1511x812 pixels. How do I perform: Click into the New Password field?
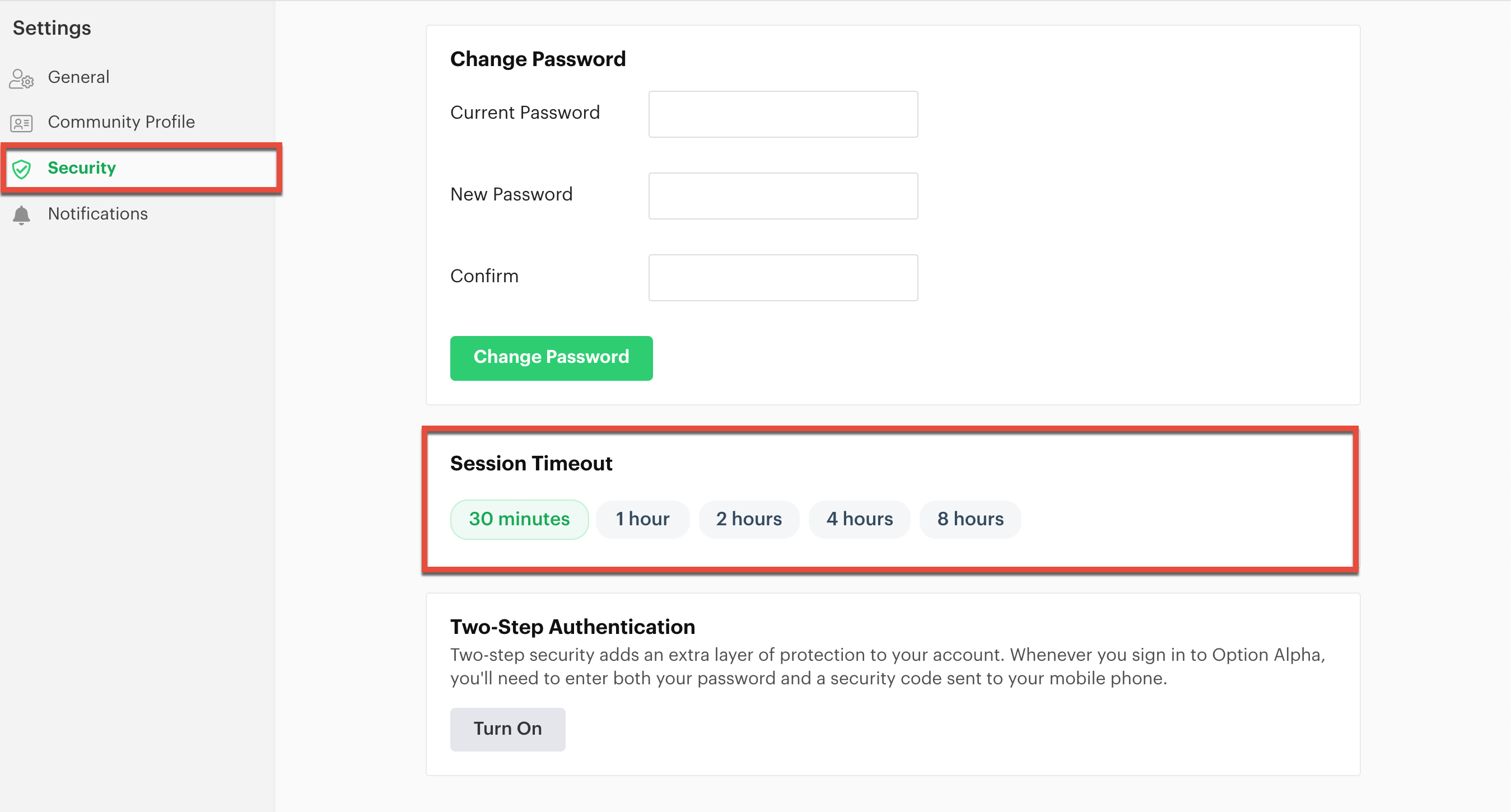pos(783,196)
